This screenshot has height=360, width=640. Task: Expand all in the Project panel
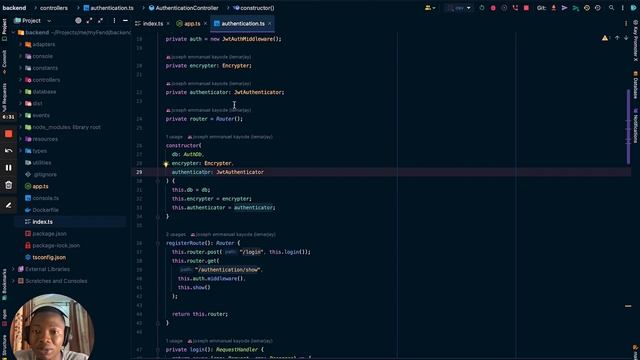89,20
